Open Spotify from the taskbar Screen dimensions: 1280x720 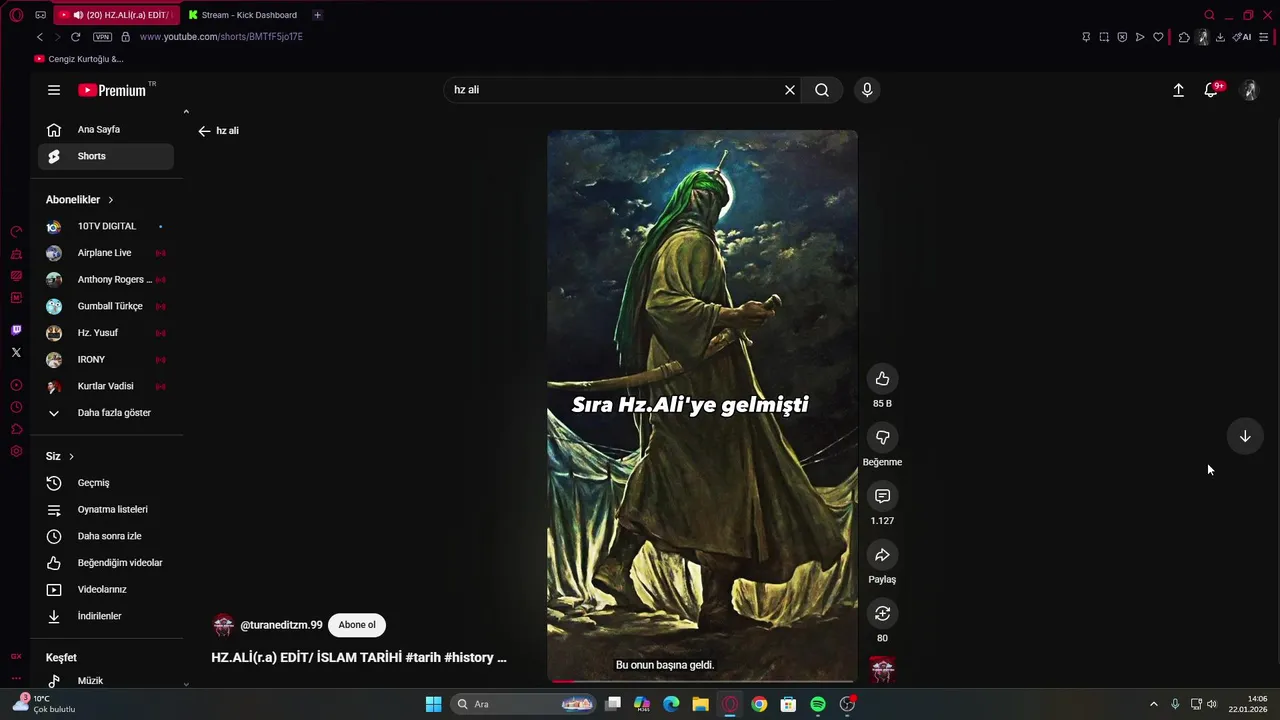point(818,704)
